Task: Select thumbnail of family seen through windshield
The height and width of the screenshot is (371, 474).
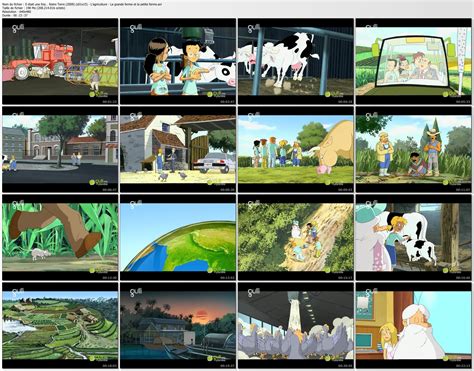Action: pyautogui.click(x=414, y=61)
